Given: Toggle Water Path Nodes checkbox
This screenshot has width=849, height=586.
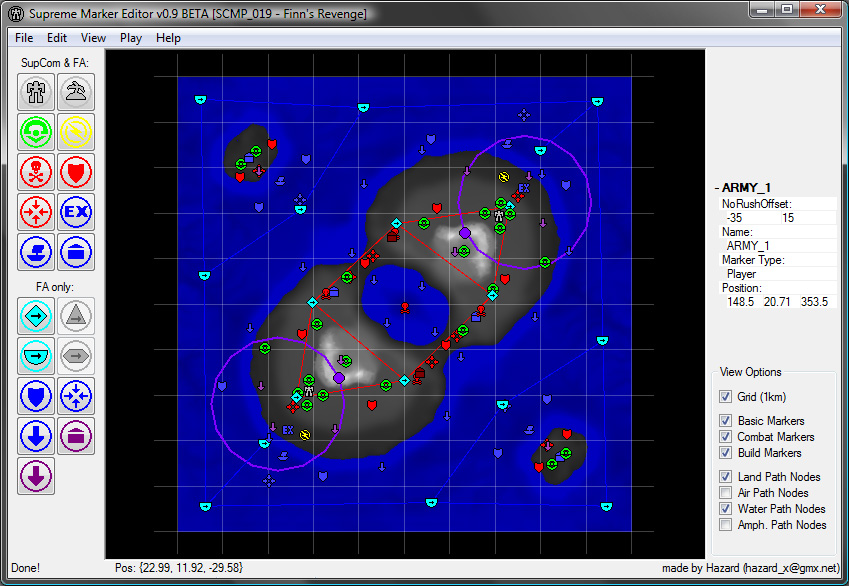Looking at the screenshot, I should (726, 509).
